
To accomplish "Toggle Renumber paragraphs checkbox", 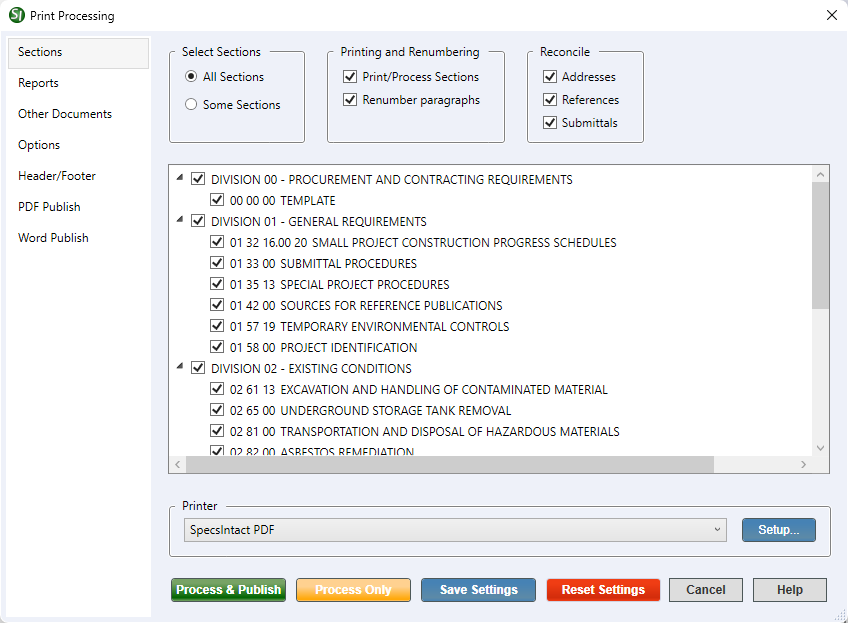I will tap(350, 100).
